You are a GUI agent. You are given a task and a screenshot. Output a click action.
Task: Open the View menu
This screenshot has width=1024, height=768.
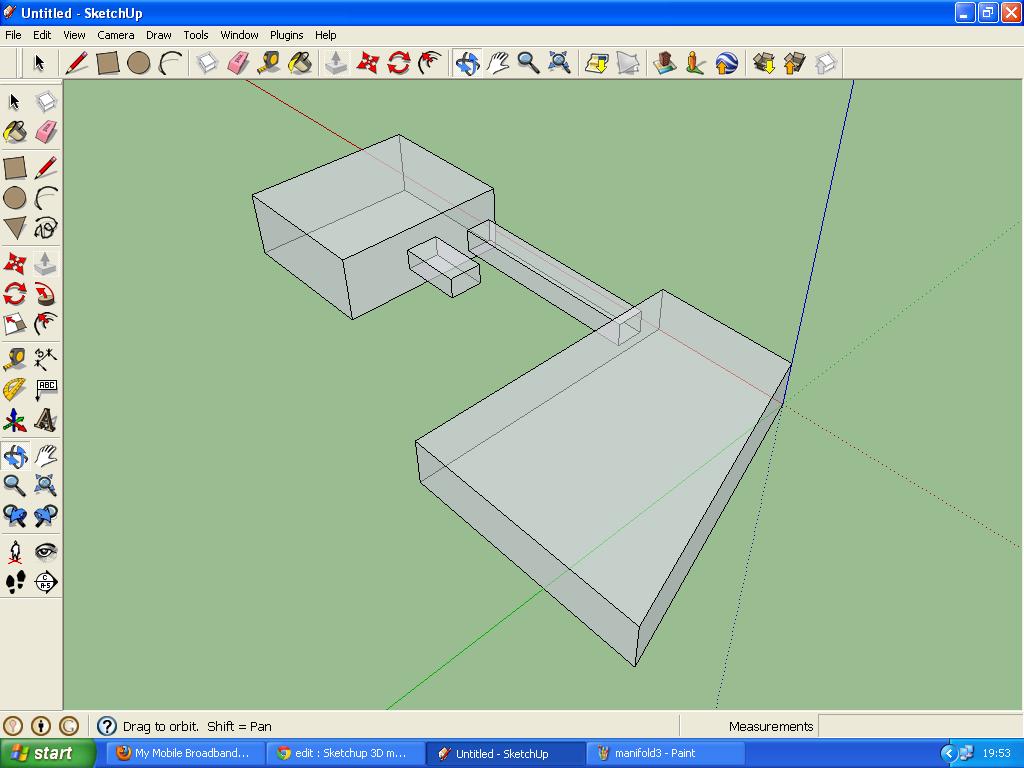click(74, 35)
